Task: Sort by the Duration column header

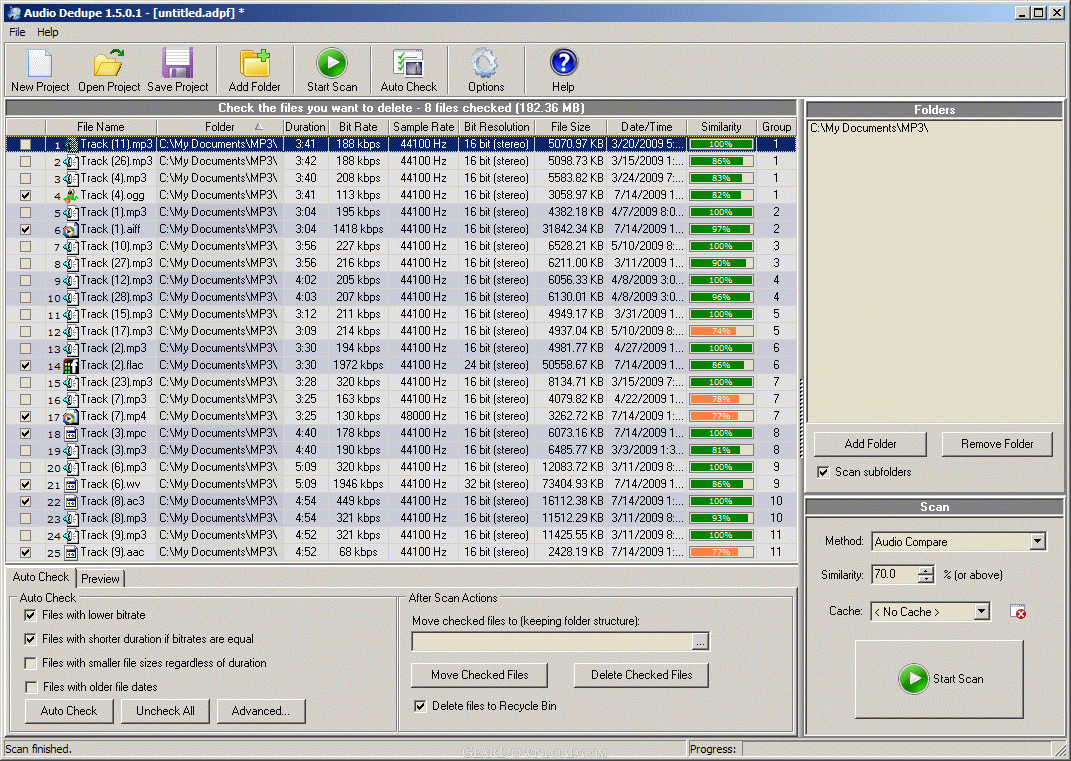Action: (x=305, y=127)
